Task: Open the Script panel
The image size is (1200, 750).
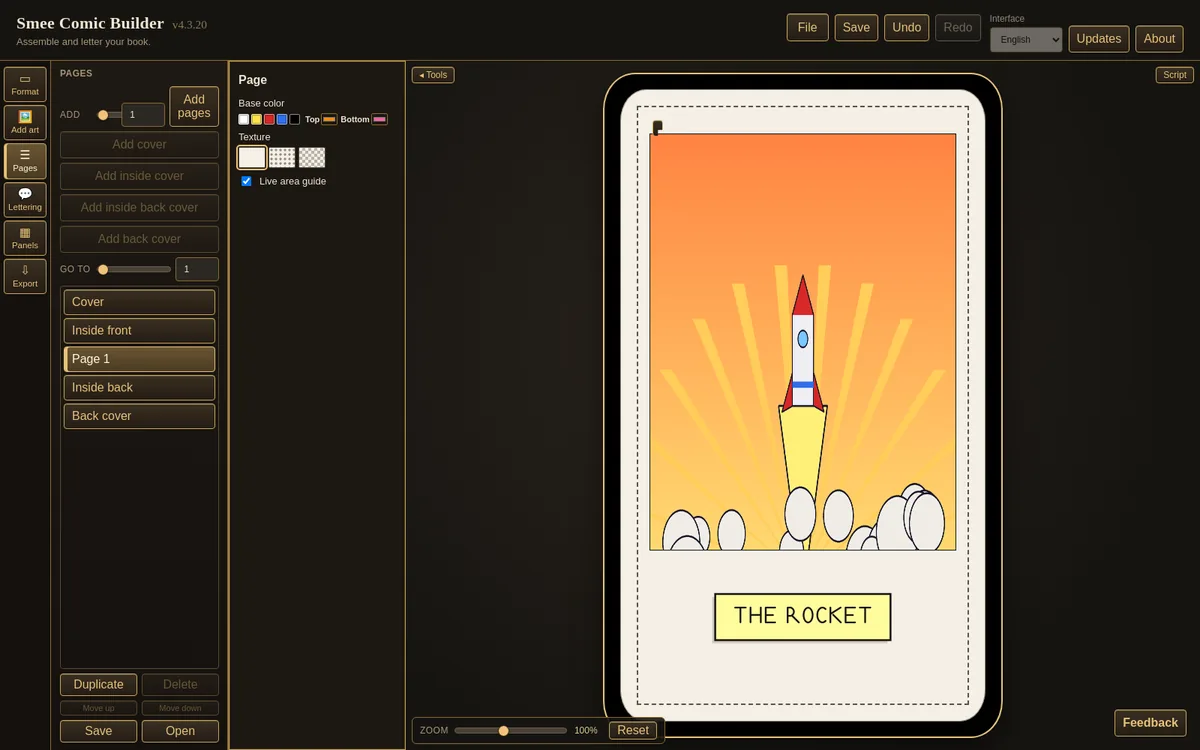Action: coord(1174,75)
